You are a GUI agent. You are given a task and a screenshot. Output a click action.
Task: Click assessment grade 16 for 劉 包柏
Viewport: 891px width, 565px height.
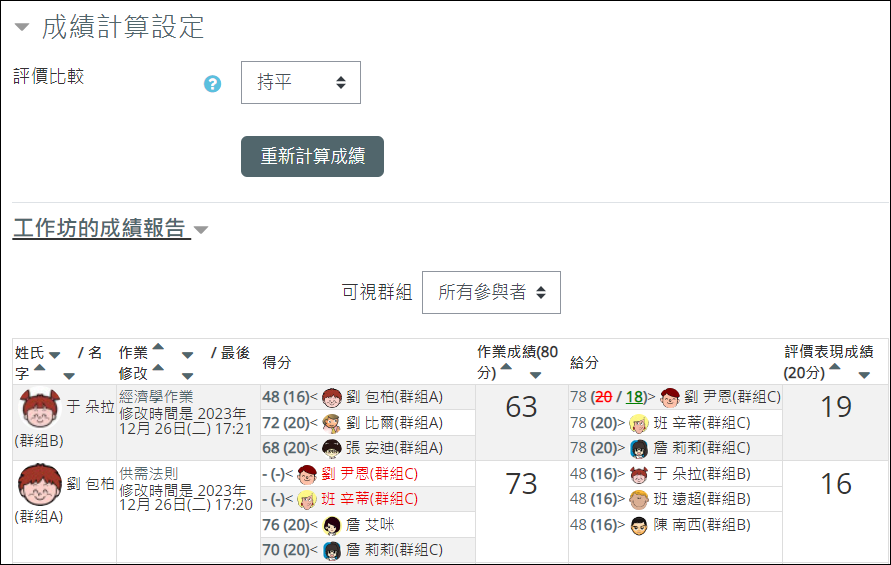click(836, 484)
